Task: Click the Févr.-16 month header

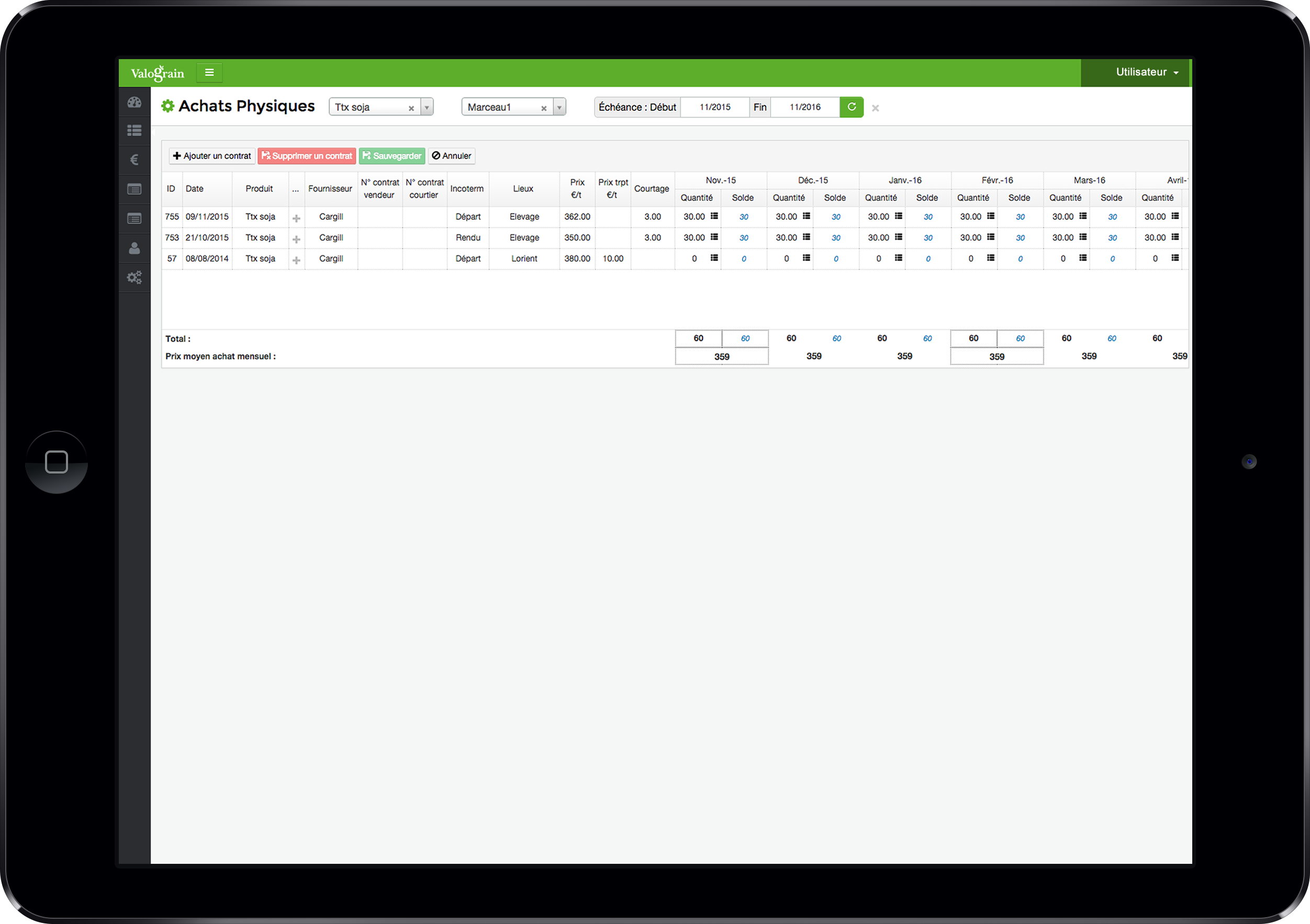Action: [998, 180]
